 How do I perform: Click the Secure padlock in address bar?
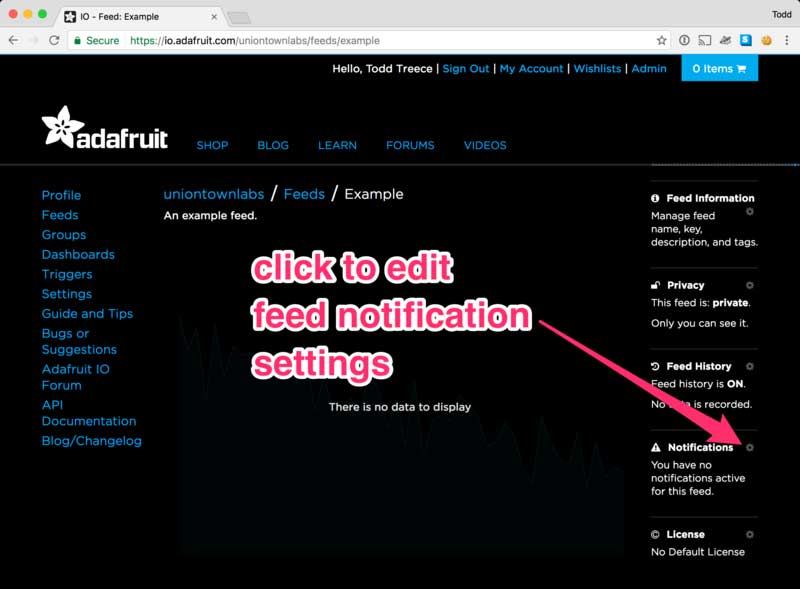[x=79, y=41]
